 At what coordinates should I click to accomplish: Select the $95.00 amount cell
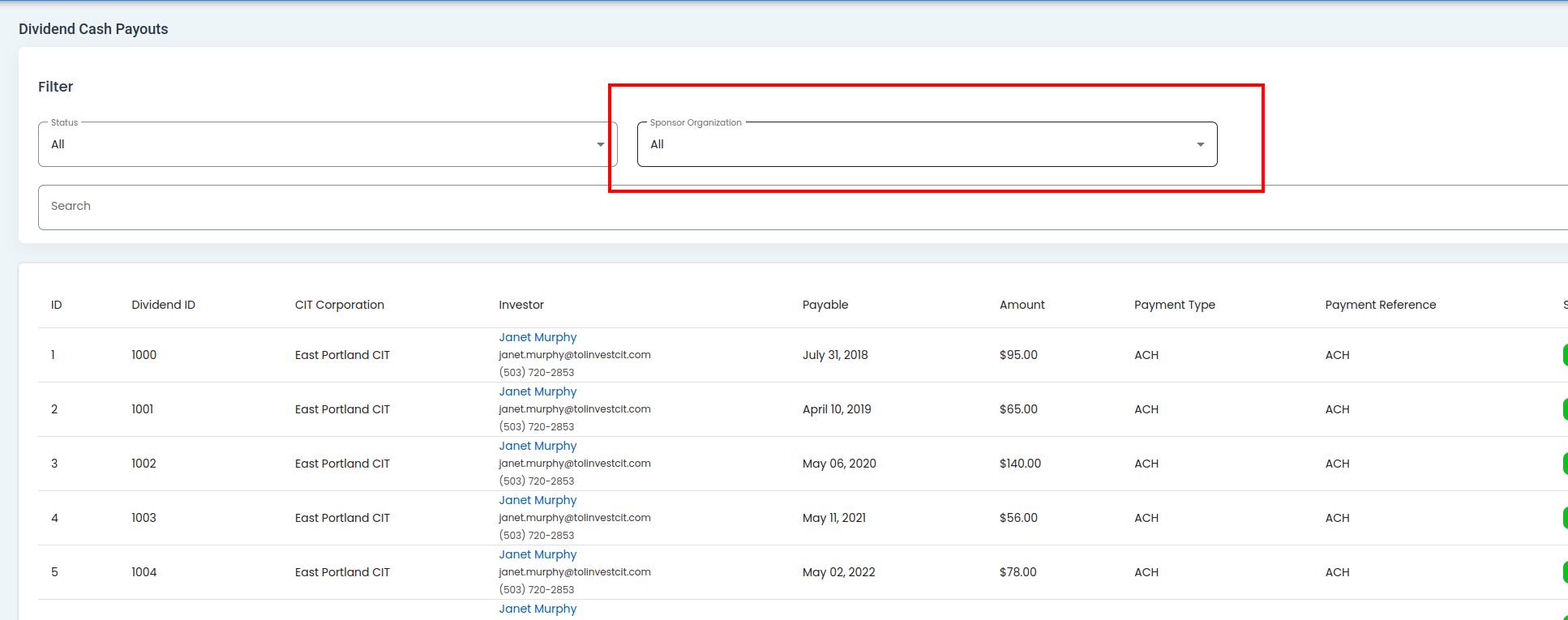click(x=1018, y=355)
